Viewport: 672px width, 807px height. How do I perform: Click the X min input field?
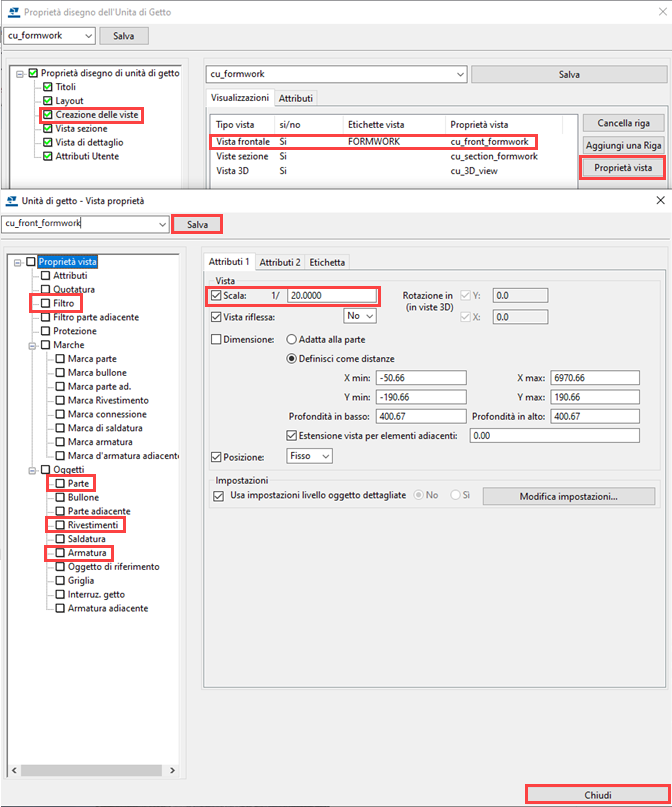(x=421, y=378)
